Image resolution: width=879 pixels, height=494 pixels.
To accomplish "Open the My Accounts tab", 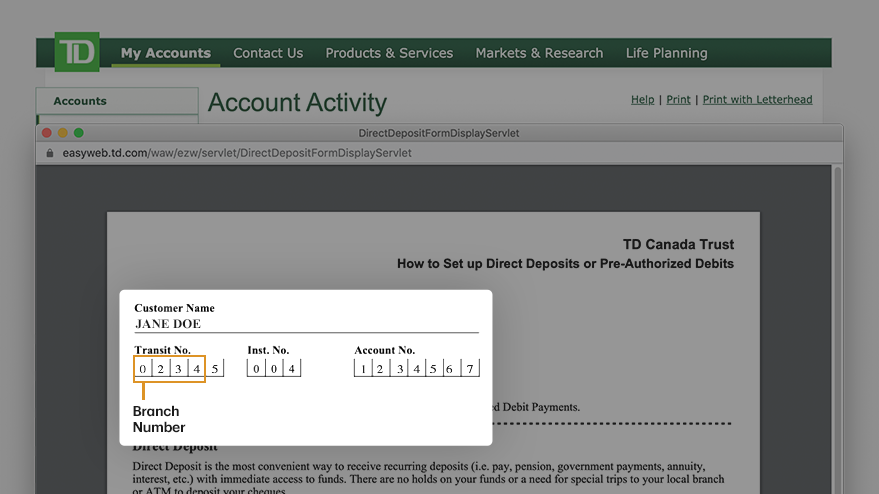I will (166, 53).
